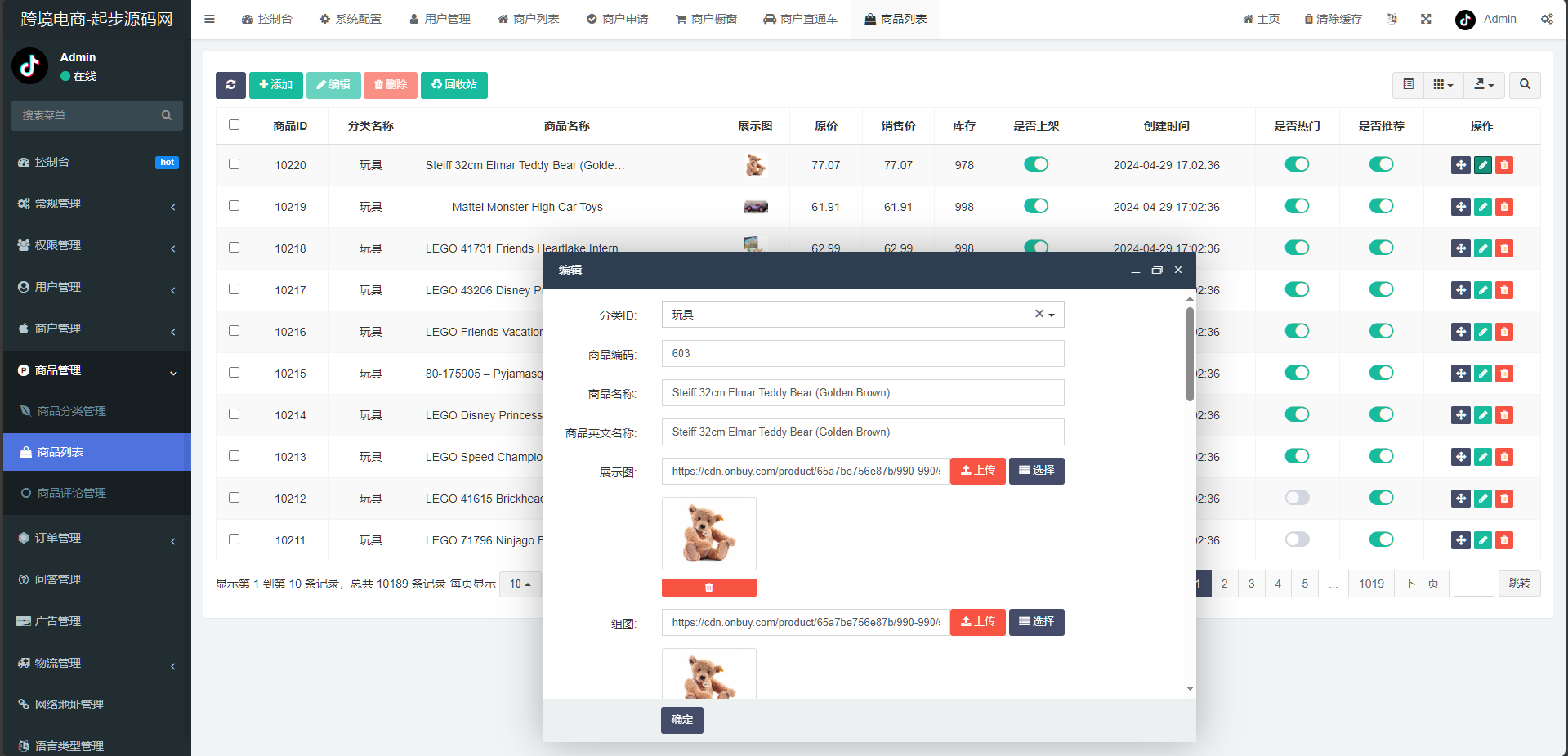Toggle the hamburger sidebar menu icon

point(209,19)
